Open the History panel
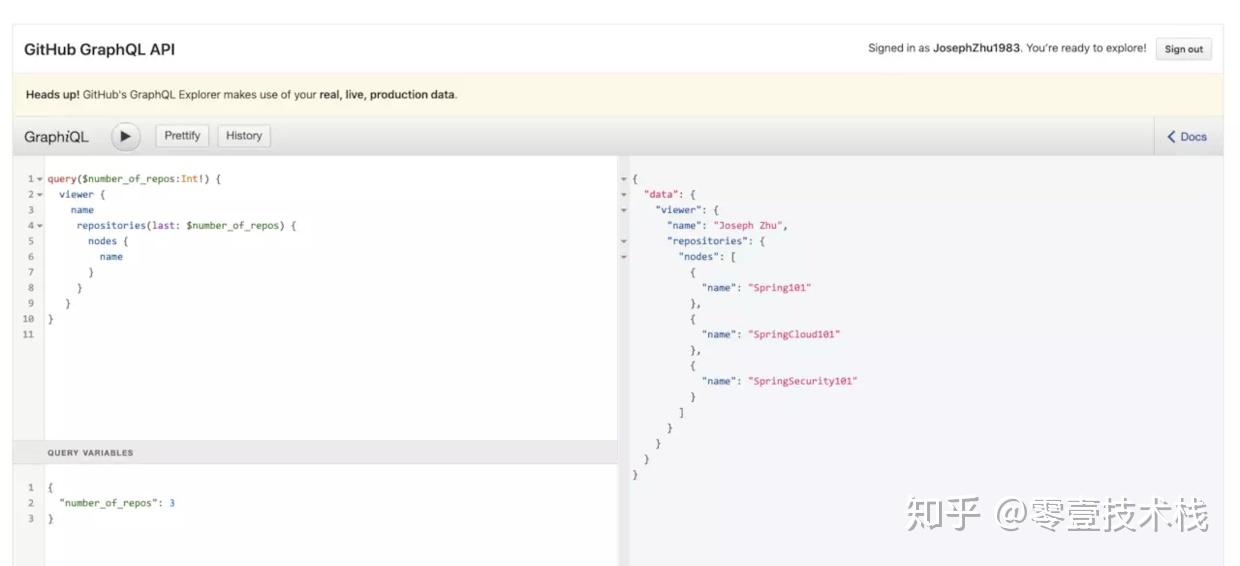 click(244, 136)
